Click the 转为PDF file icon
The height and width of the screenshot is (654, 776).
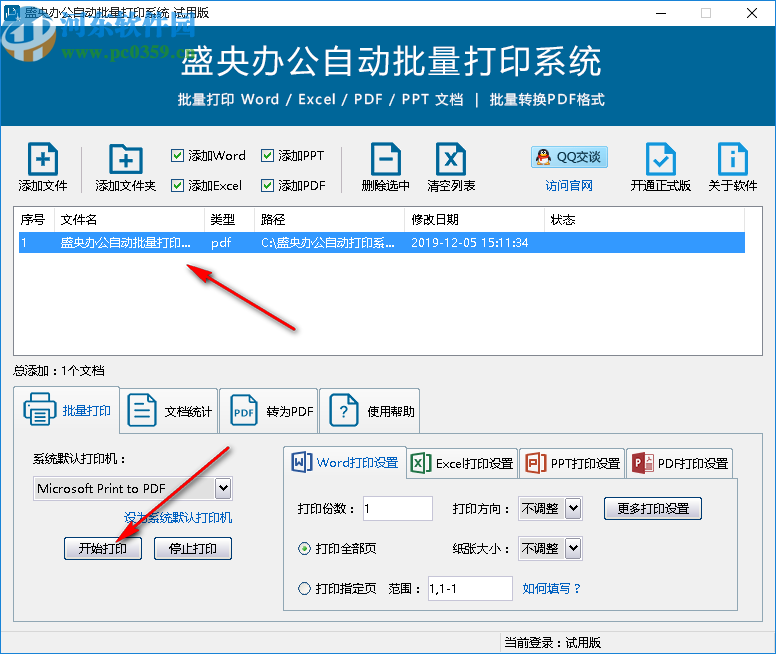244,410
